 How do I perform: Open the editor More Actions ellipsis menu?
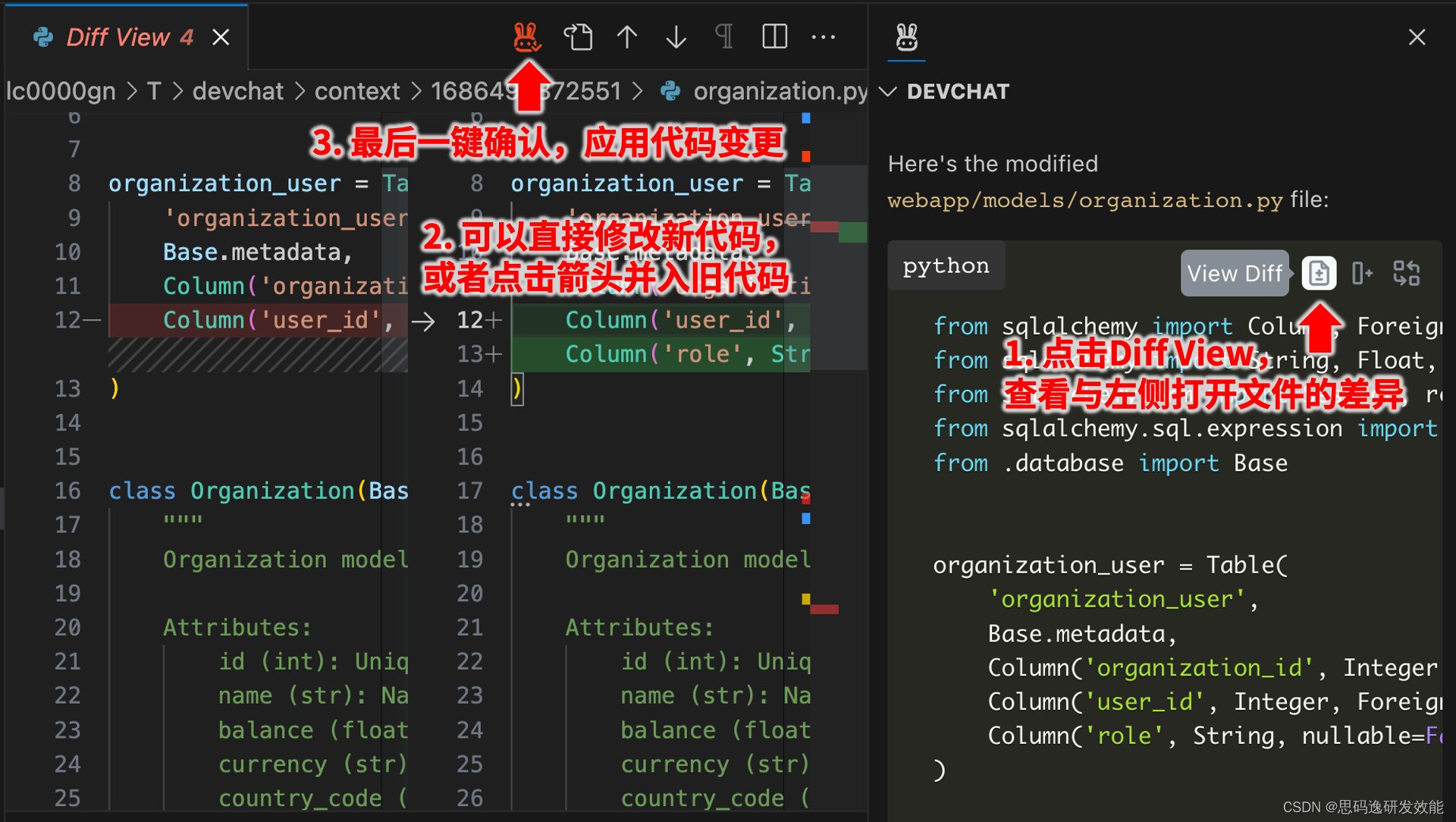pos(824,36)
